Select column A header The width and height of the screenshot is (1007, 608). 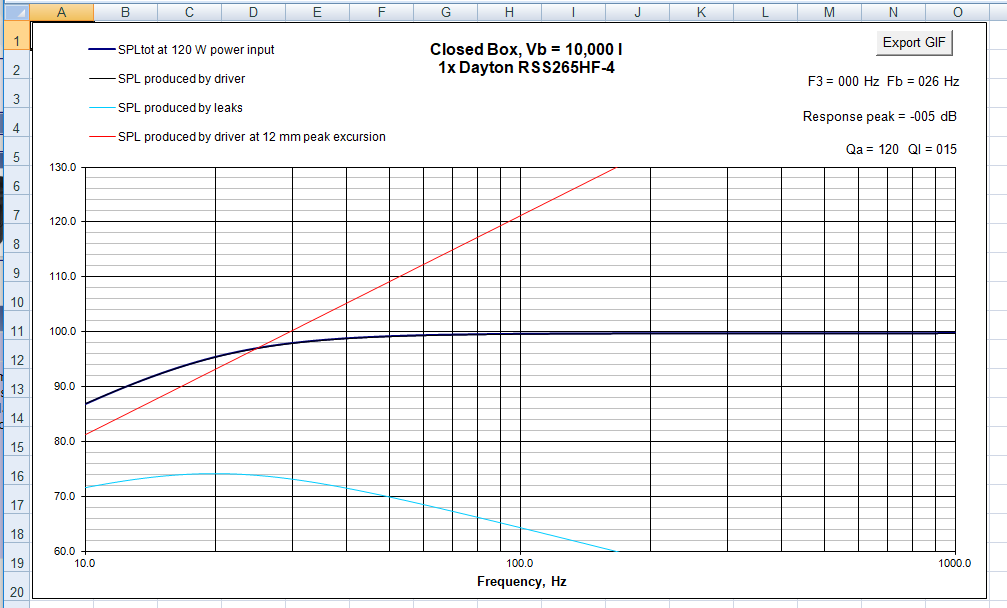point(62,12)
